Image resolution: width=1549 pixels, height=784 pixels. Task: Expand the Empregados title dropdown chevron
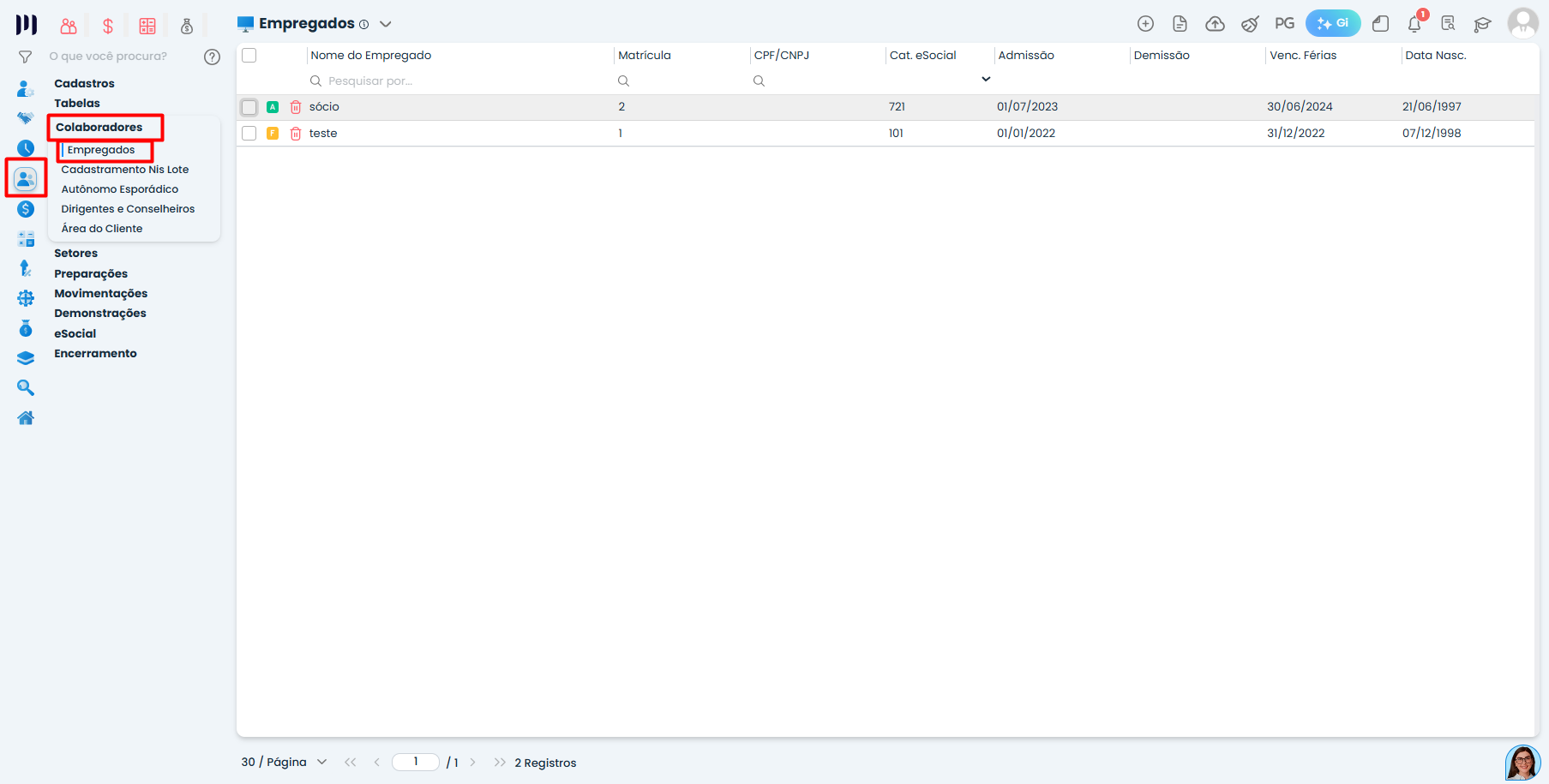386,24
